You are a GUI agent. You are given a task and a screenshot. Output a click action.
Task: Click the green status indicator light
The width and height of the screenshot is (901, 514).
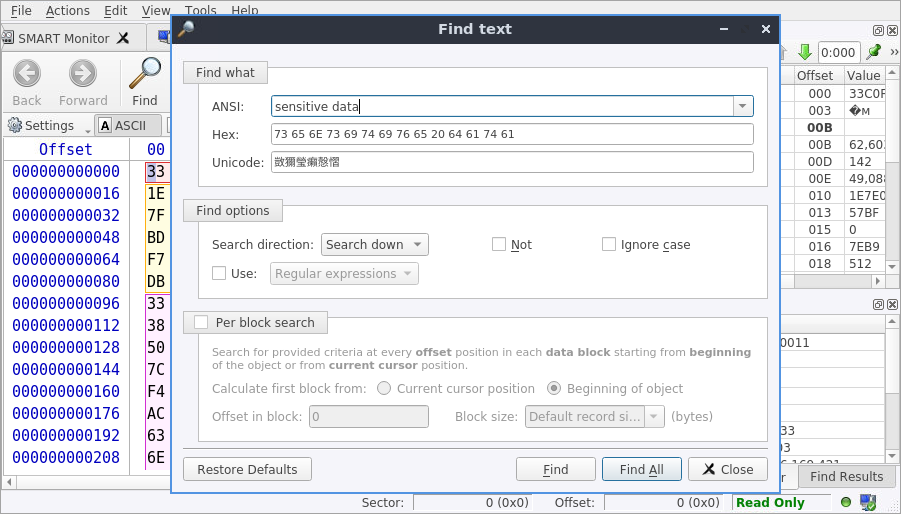846,502
